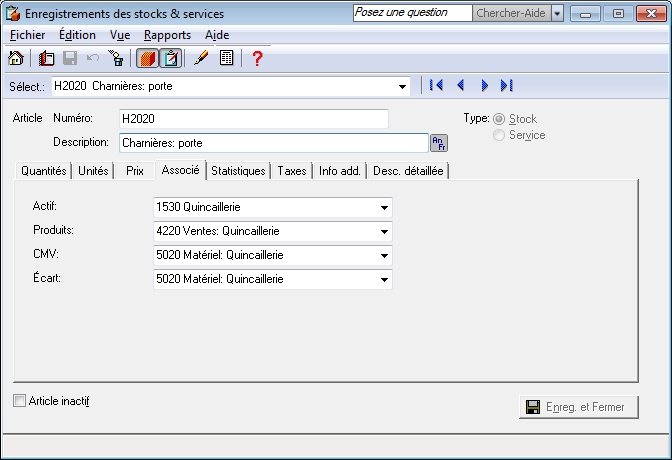Open the Produits account dropdown
Screen dimensions: 672x460
click(x=384, y=231)
